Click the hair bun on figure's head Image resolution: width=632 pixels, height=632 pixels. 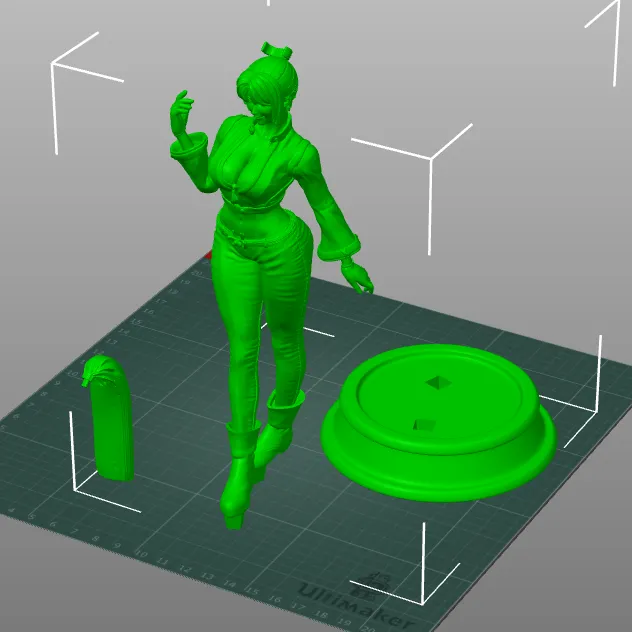[274, 49]
